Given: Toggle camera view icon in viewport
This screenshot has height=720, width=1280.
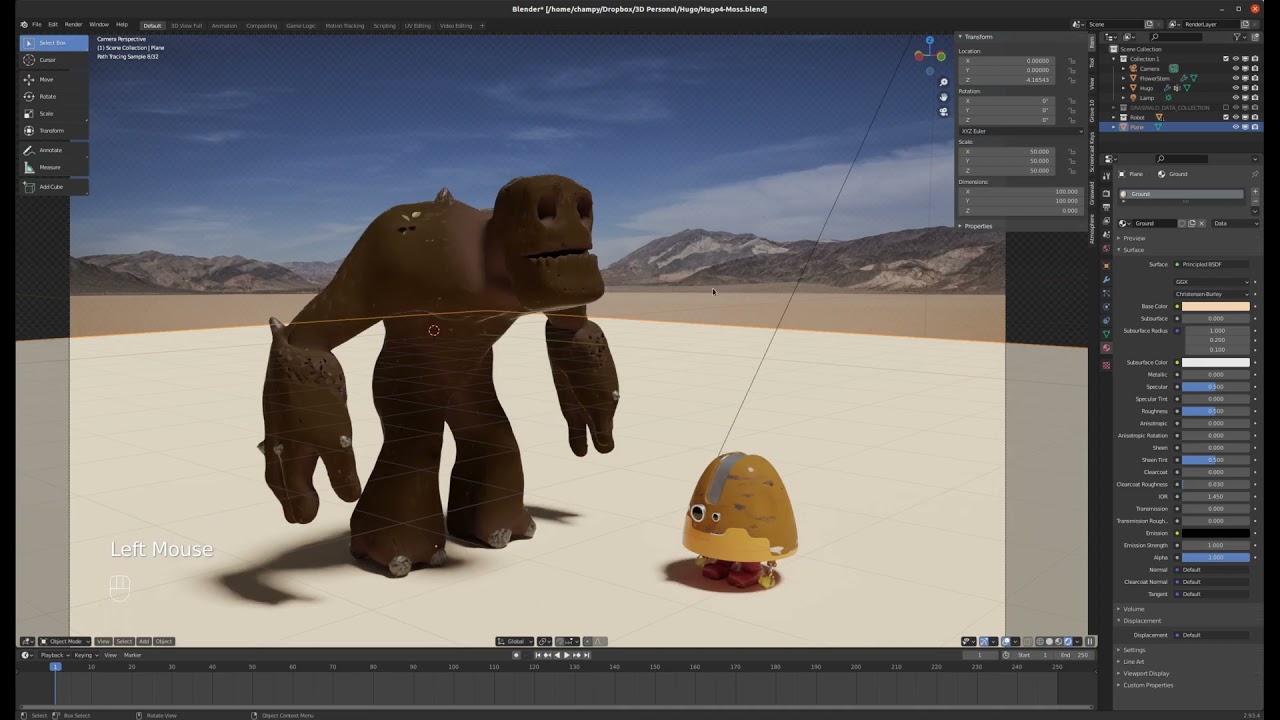Looking at the screenshot, I should [944, 112].
